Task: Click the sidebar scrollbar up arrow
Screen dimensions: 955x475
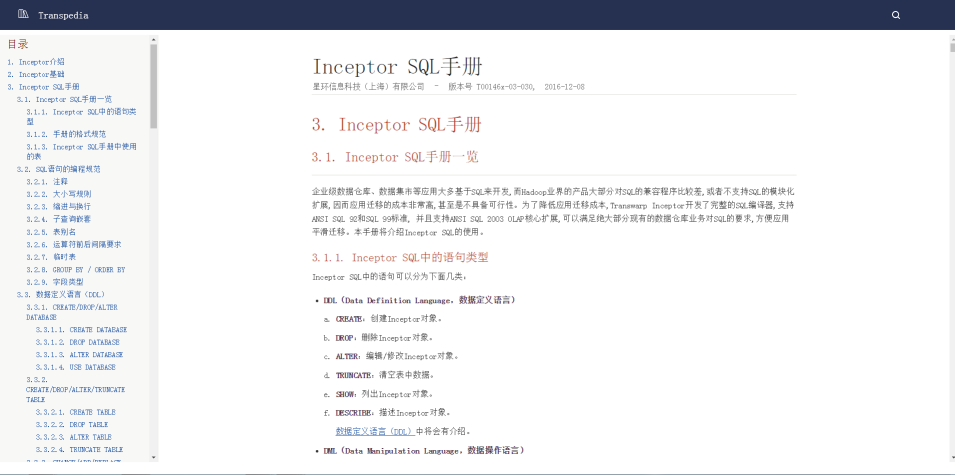Action: pyautogui.click(x=154, y=39)
